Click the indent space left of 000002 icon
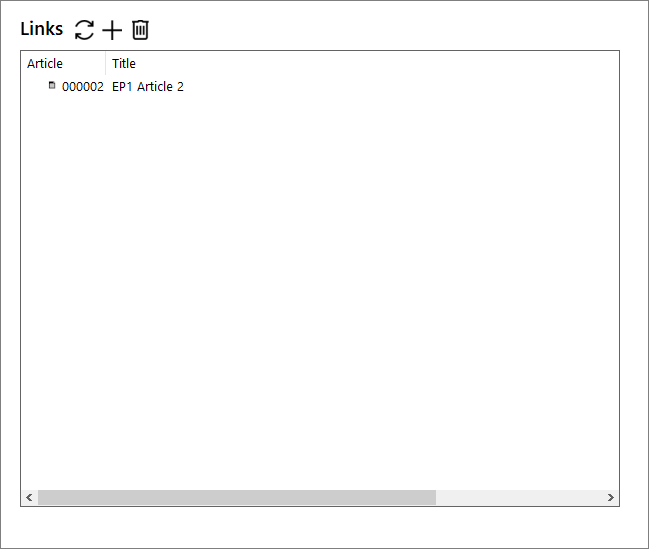Viewport: 649px width, 549px height. point(35,87)
